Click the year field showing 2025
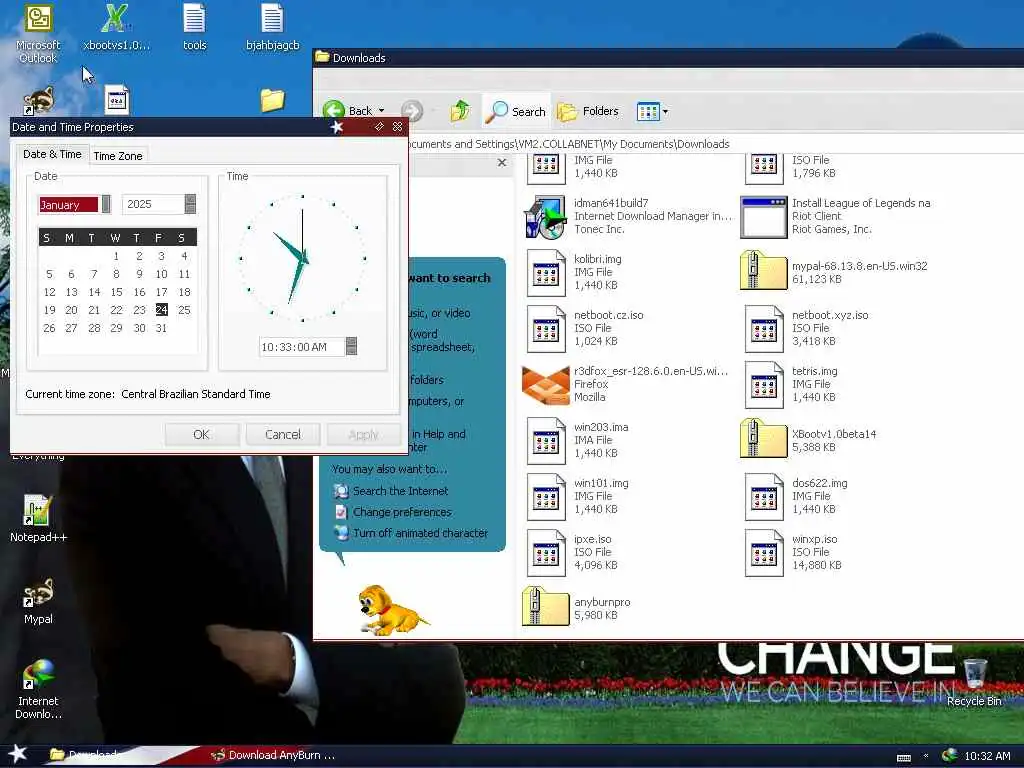Image resolution: width=1024 pixels, height=768 pixels. pos(153,204)
